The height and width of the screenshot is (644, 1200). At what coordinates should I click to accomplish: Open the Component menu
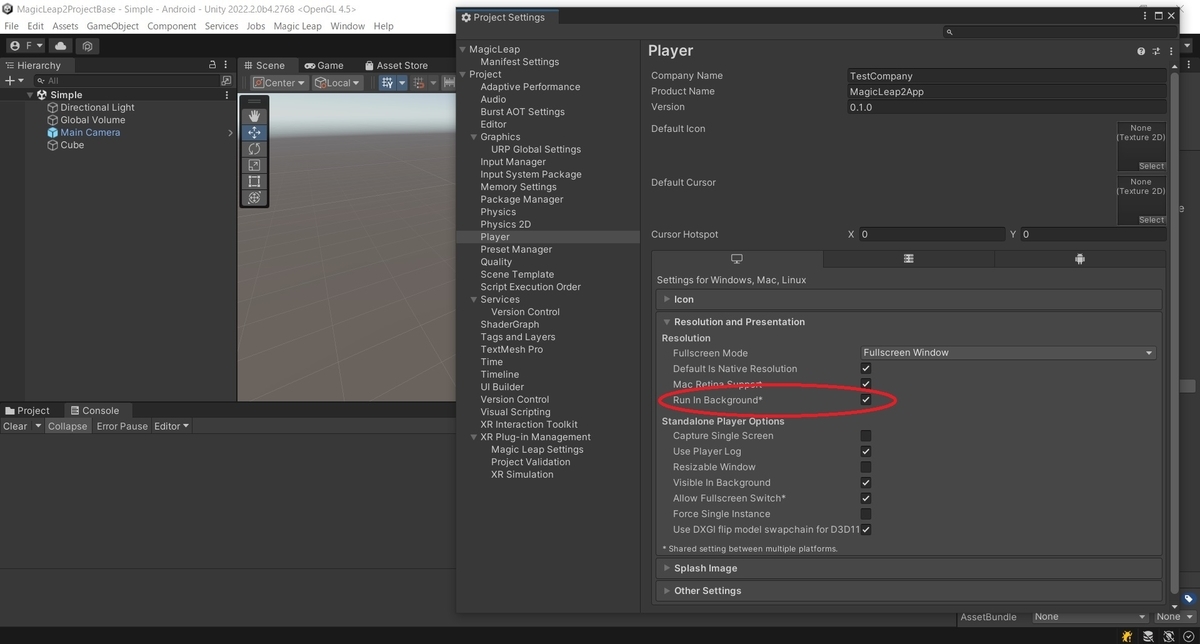(x=172, y=26)
